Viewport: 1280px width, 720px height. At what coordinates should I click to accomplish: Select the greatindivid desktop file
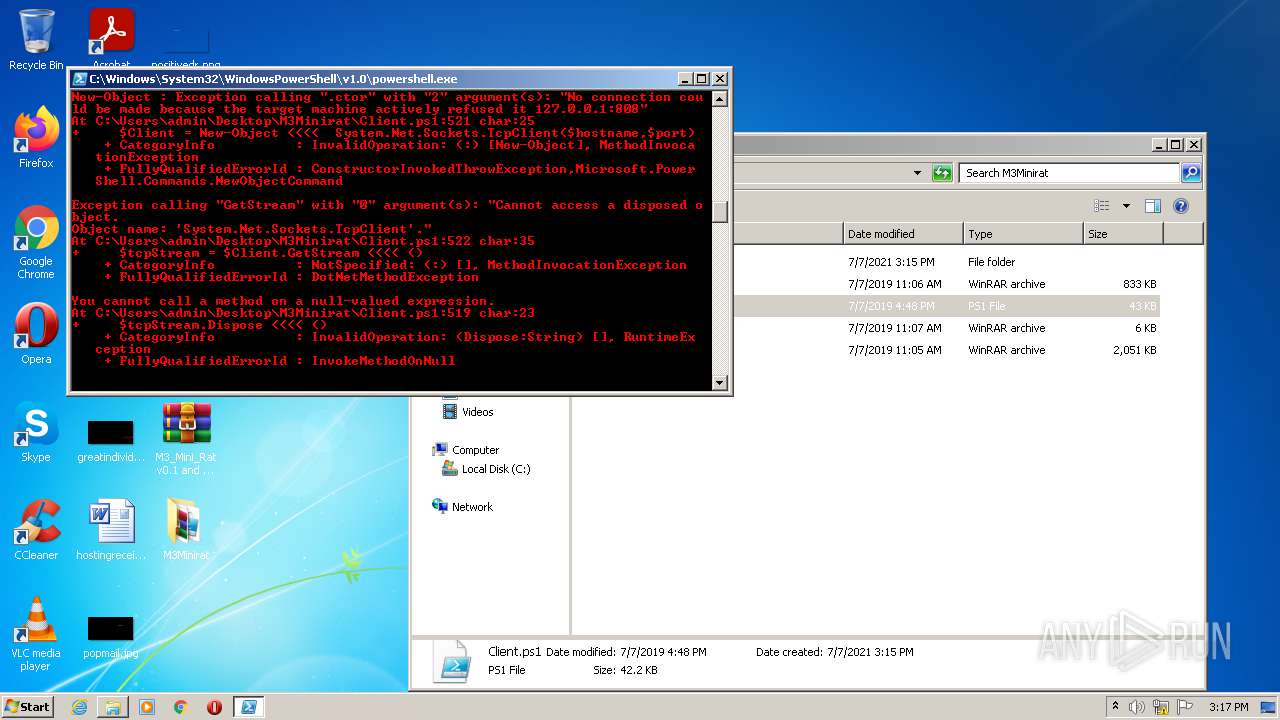[x=111, y=440]
